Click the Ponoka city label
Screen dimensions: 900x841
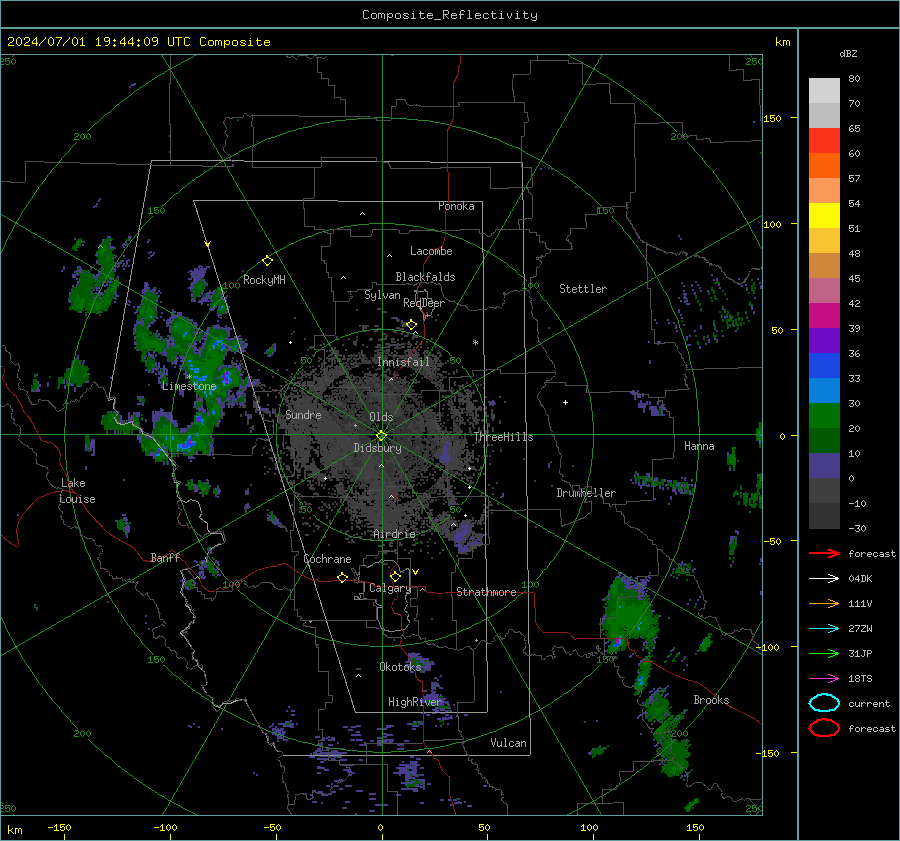click(456, 206)
